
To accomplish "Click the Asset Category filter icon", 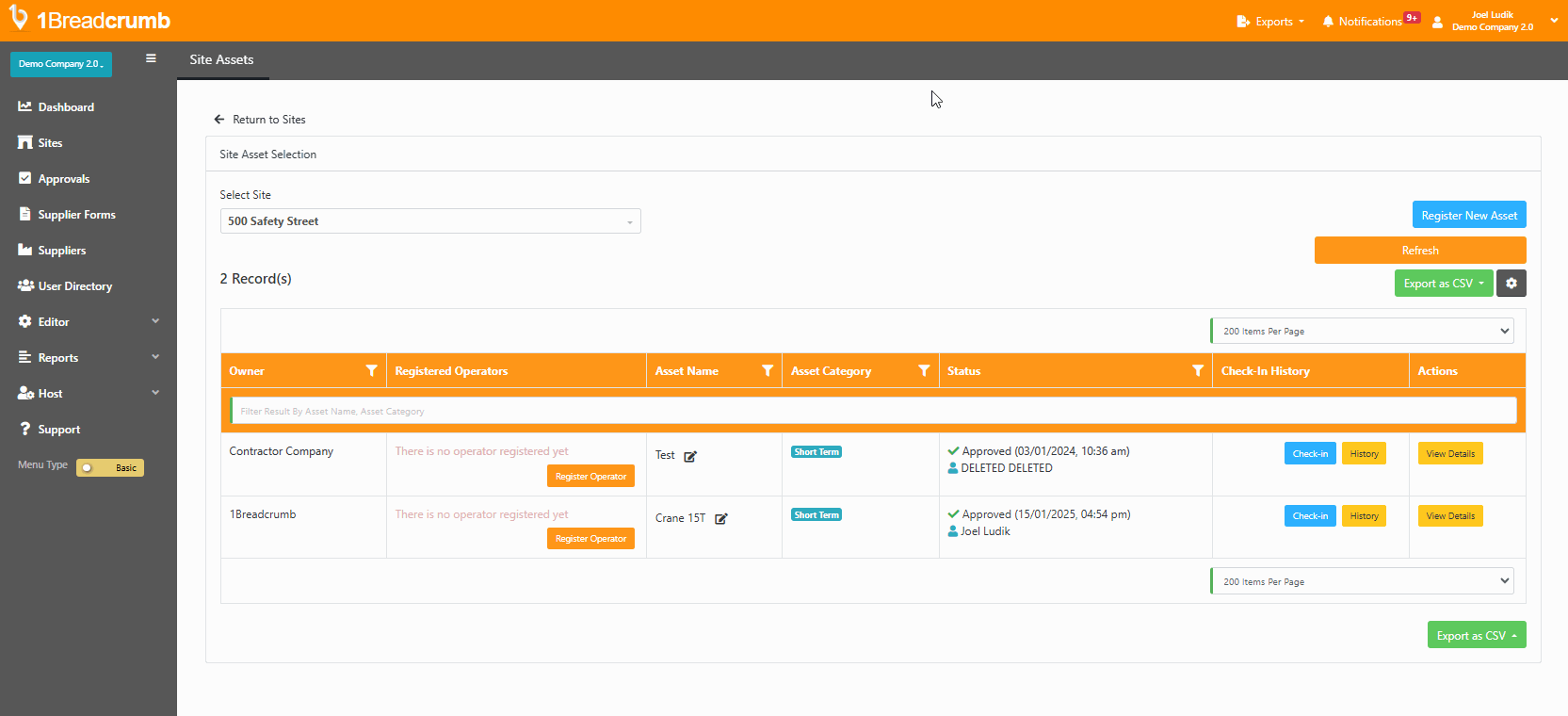I will point(924,371).
